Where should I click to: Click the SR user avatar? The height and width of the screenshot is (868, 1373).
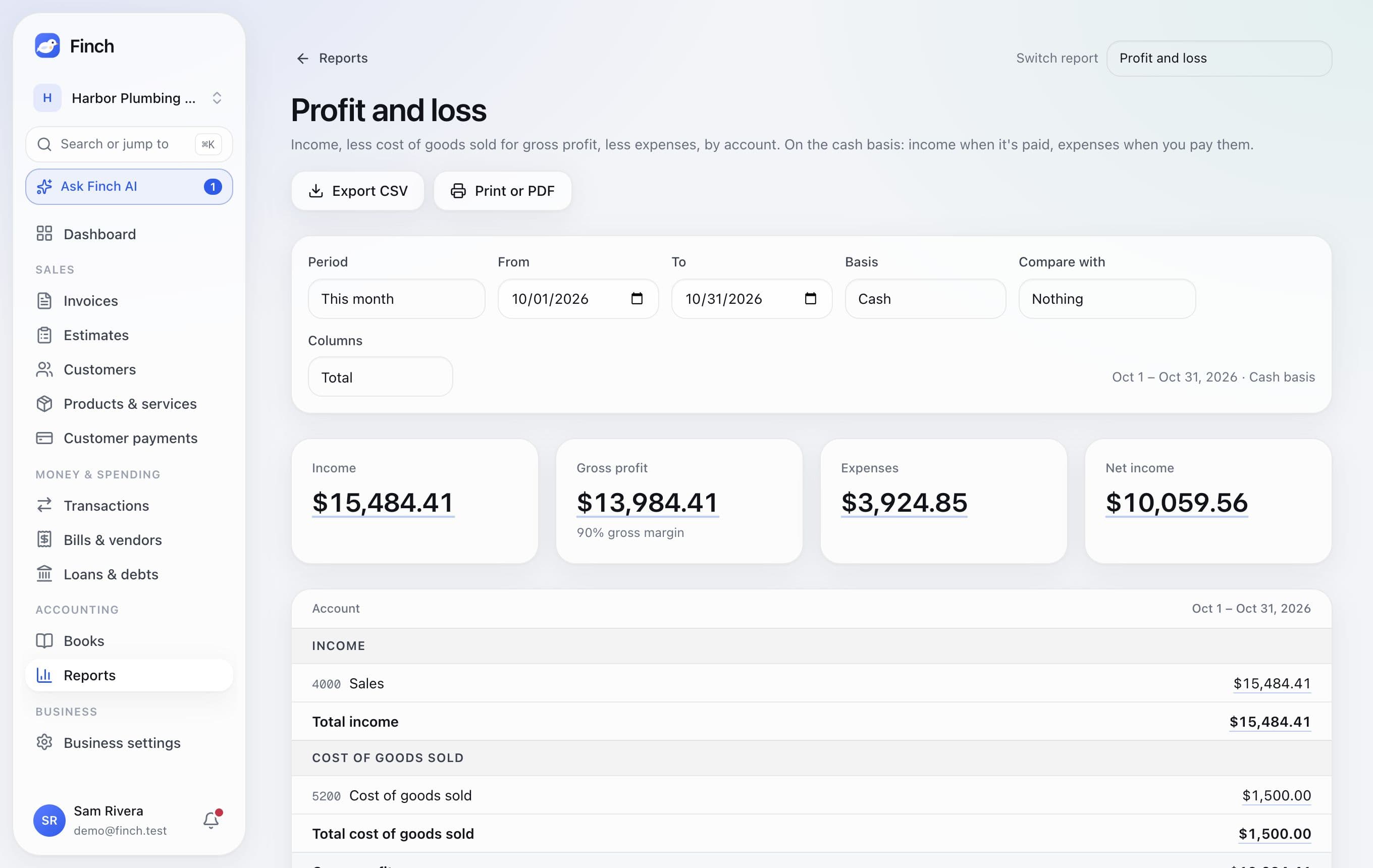49,820
